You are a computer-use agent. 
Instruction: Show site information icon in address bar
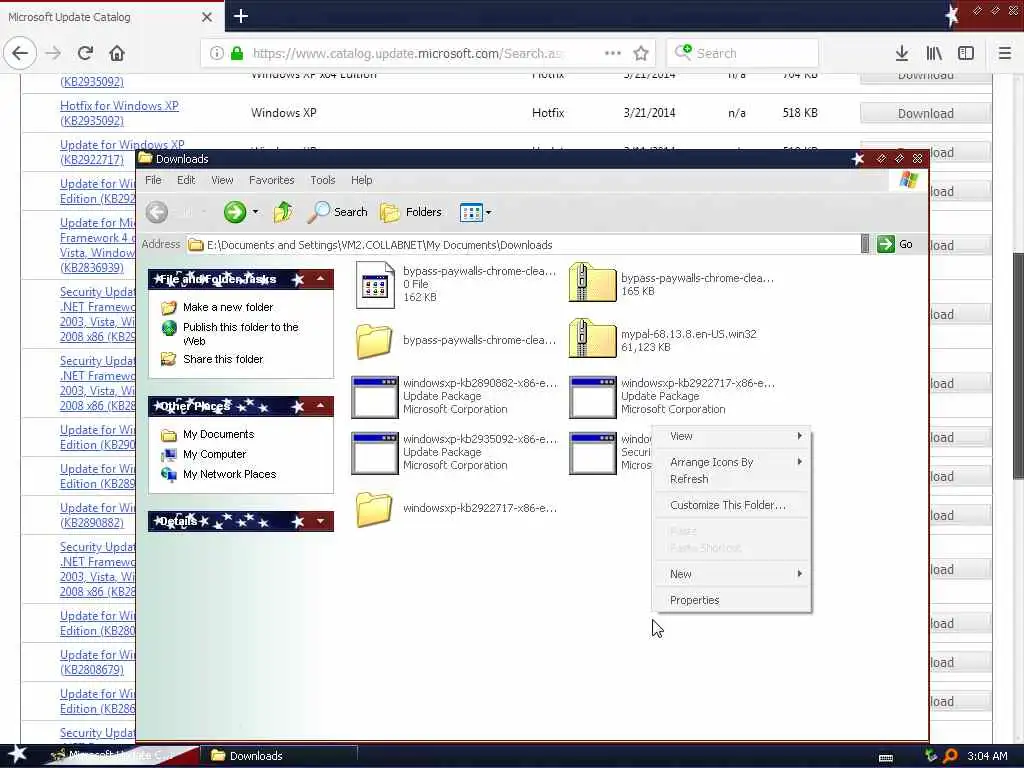point(217,53)
